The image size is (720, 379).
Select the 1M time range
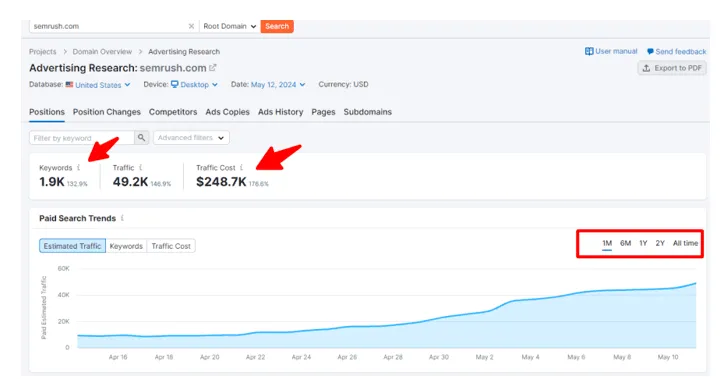(x=607, y=243)
